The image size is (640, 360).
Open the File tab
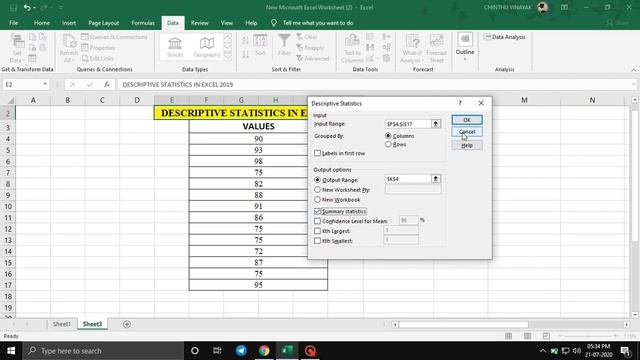coord(13,23)
